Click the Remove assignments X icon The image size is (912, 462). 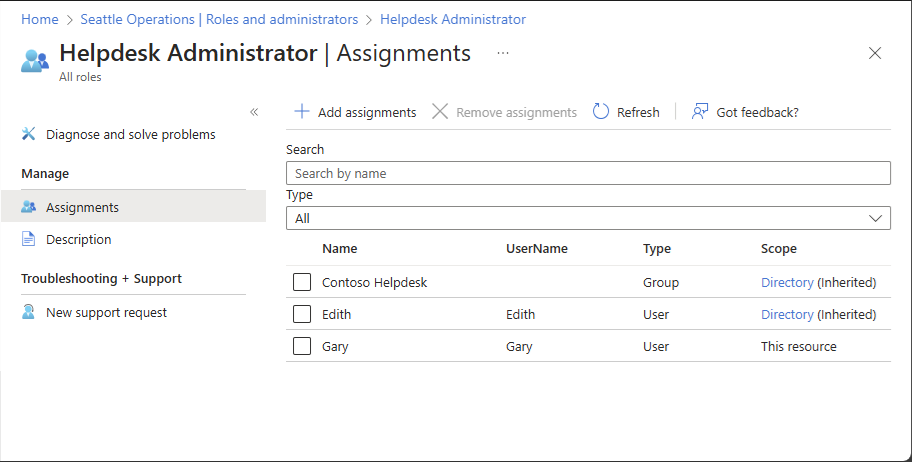440,112
